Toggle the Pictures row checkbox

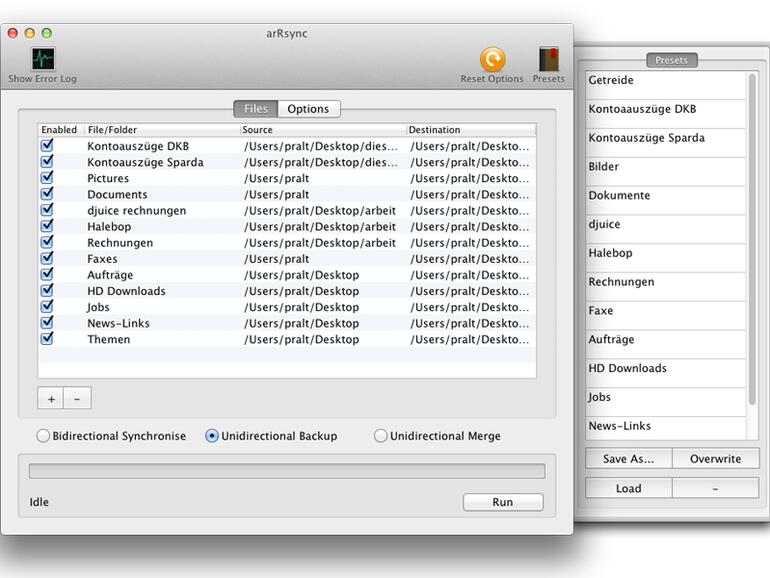pos(47,178)
